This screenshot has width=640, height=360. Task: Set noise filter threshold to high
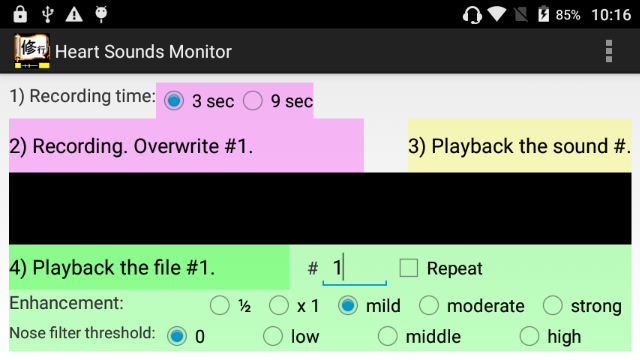pos(550,337)
